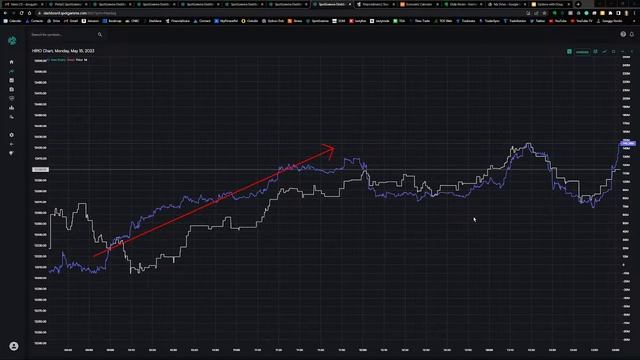Open the table grid icon in the sidebar
Screen dimensions: 640x360
click(x=11, y=80)
